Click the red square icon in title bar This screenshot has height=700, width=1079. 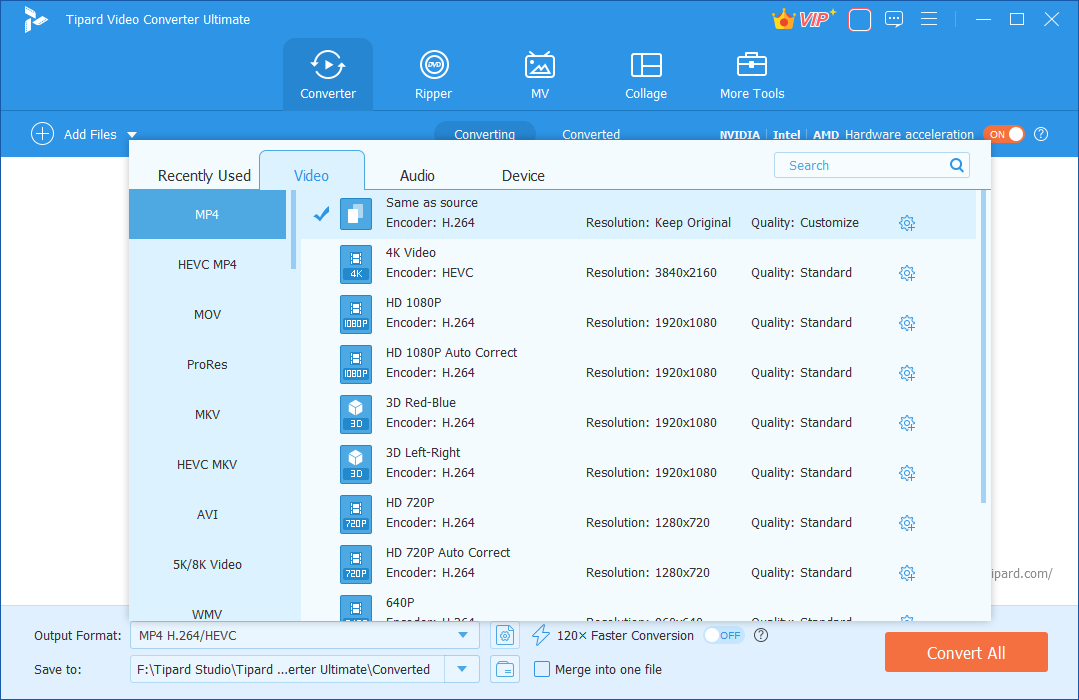click(x=859, y=19)
